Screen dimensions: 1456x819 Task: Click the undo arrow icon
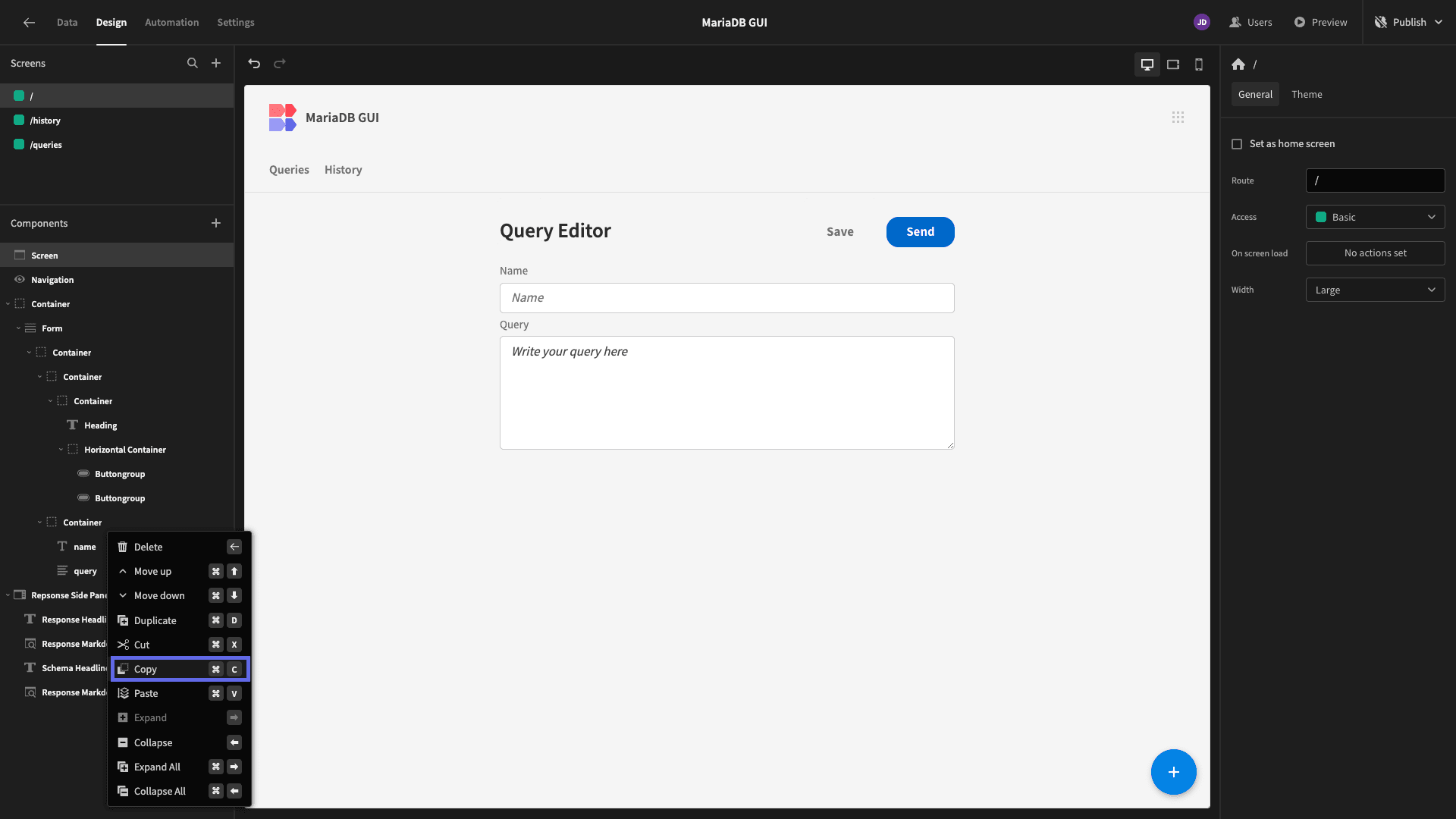point(254,64)
